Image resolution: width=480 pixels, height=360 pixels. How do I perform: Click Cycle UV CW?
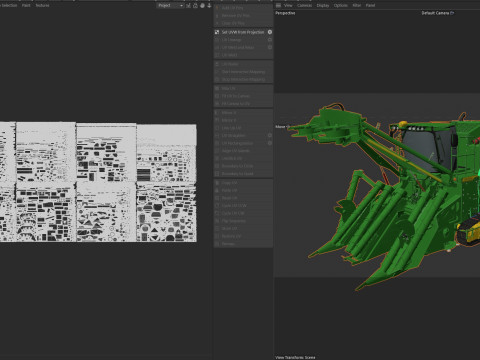[243, 213]
